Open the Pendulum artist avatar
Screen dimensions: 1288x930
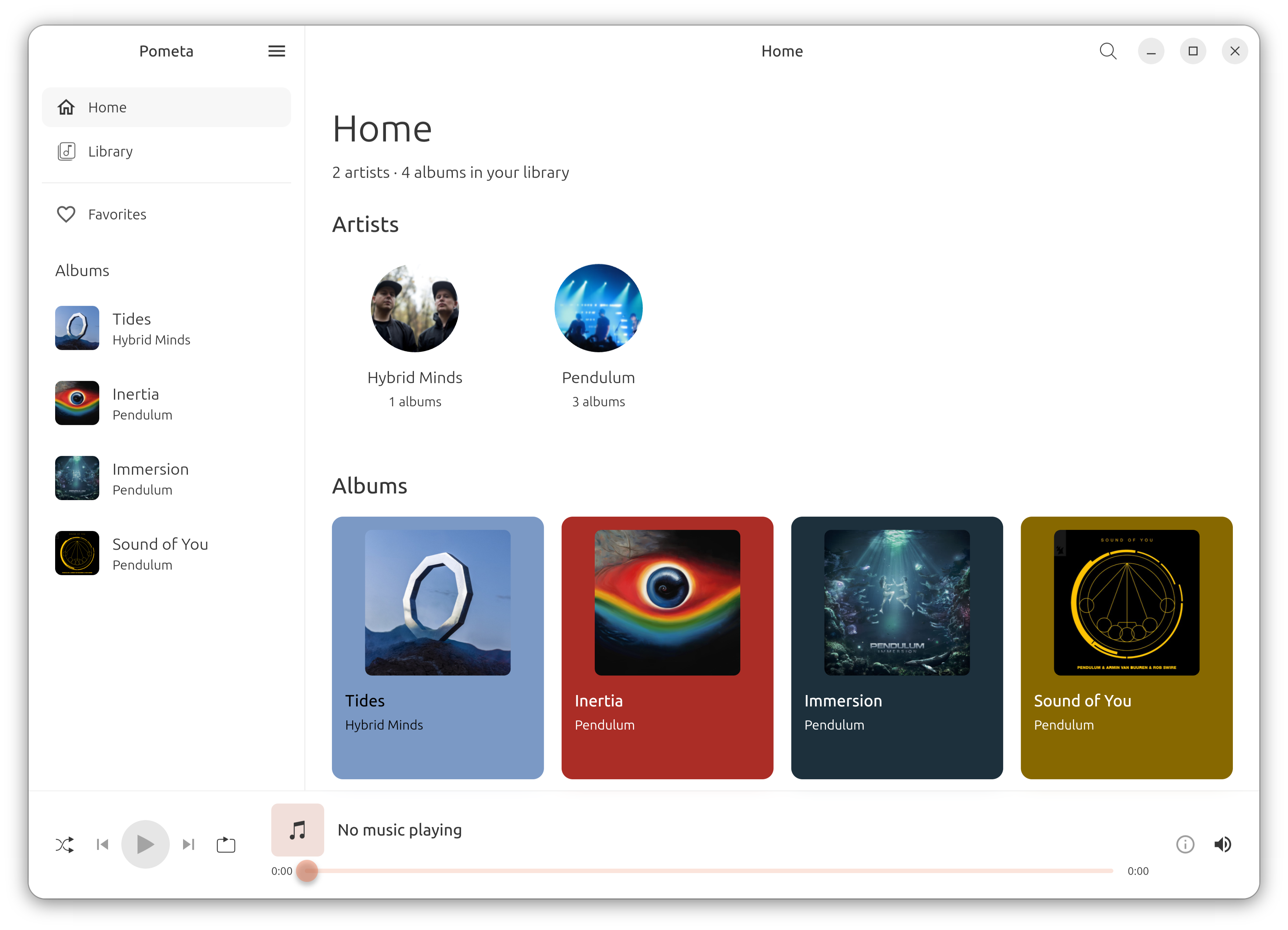598,308
